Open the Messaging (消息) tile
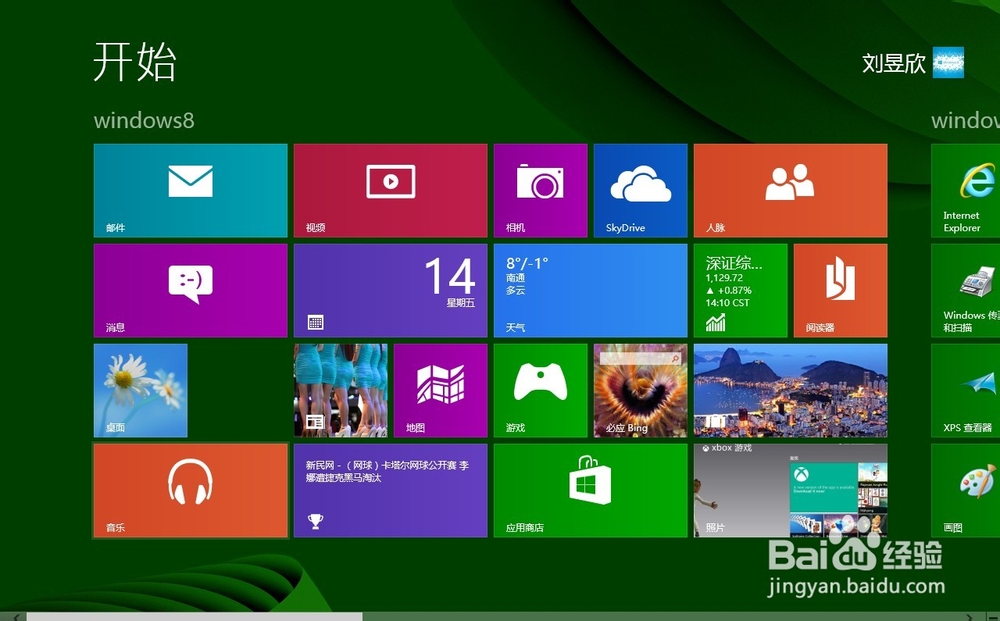Viewport: 1000px width, 621px height. pyautogui.click(x=190, y=291)
